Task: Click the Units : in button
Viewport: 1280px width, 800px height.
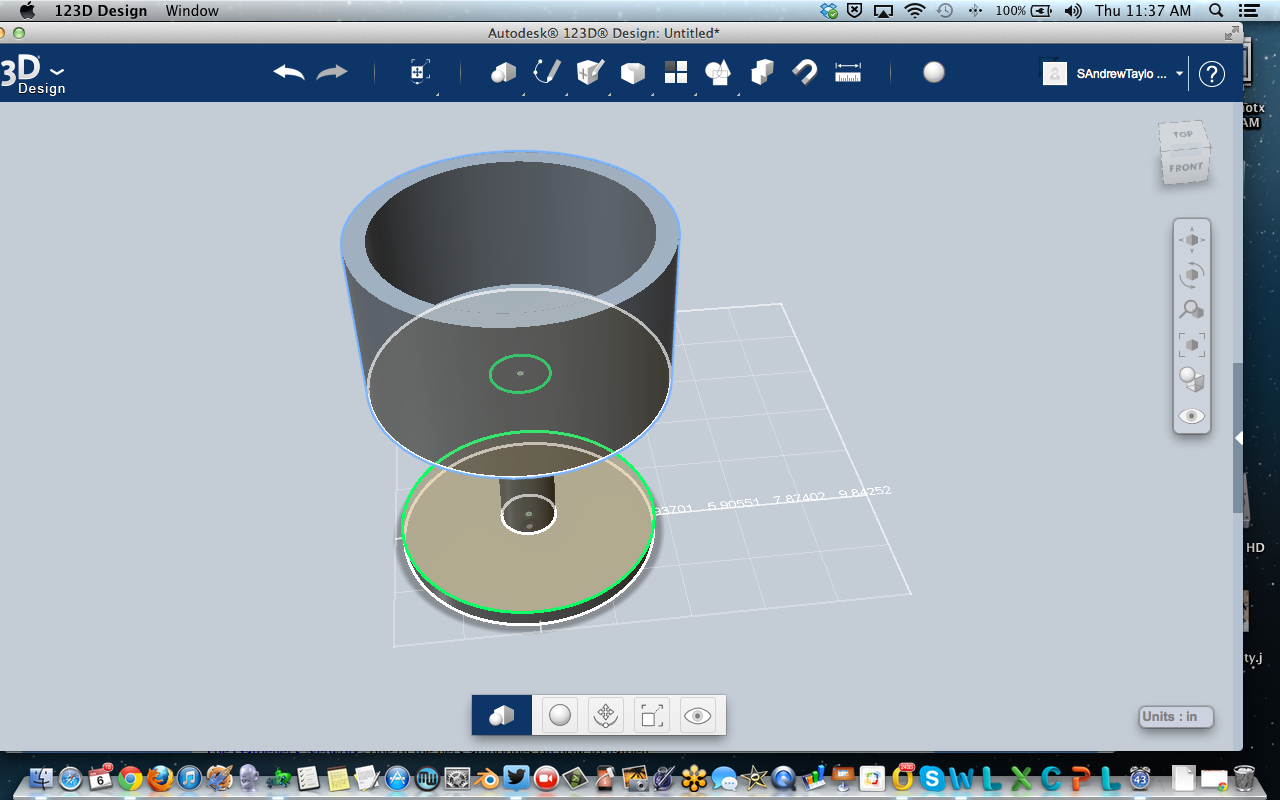Action: tap(1176, 717)
